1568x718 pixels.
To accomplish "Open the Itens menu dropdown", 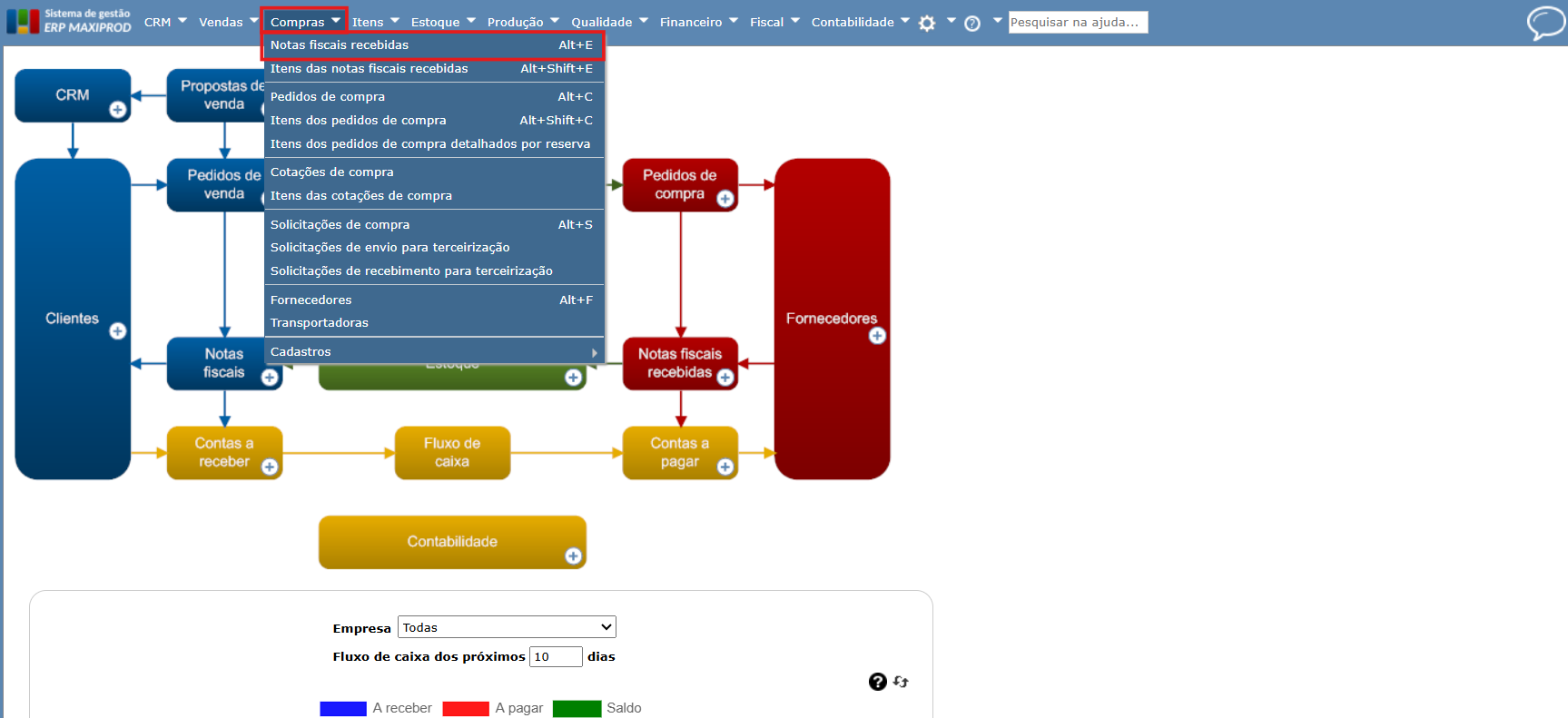I will [x=375, y=22].
